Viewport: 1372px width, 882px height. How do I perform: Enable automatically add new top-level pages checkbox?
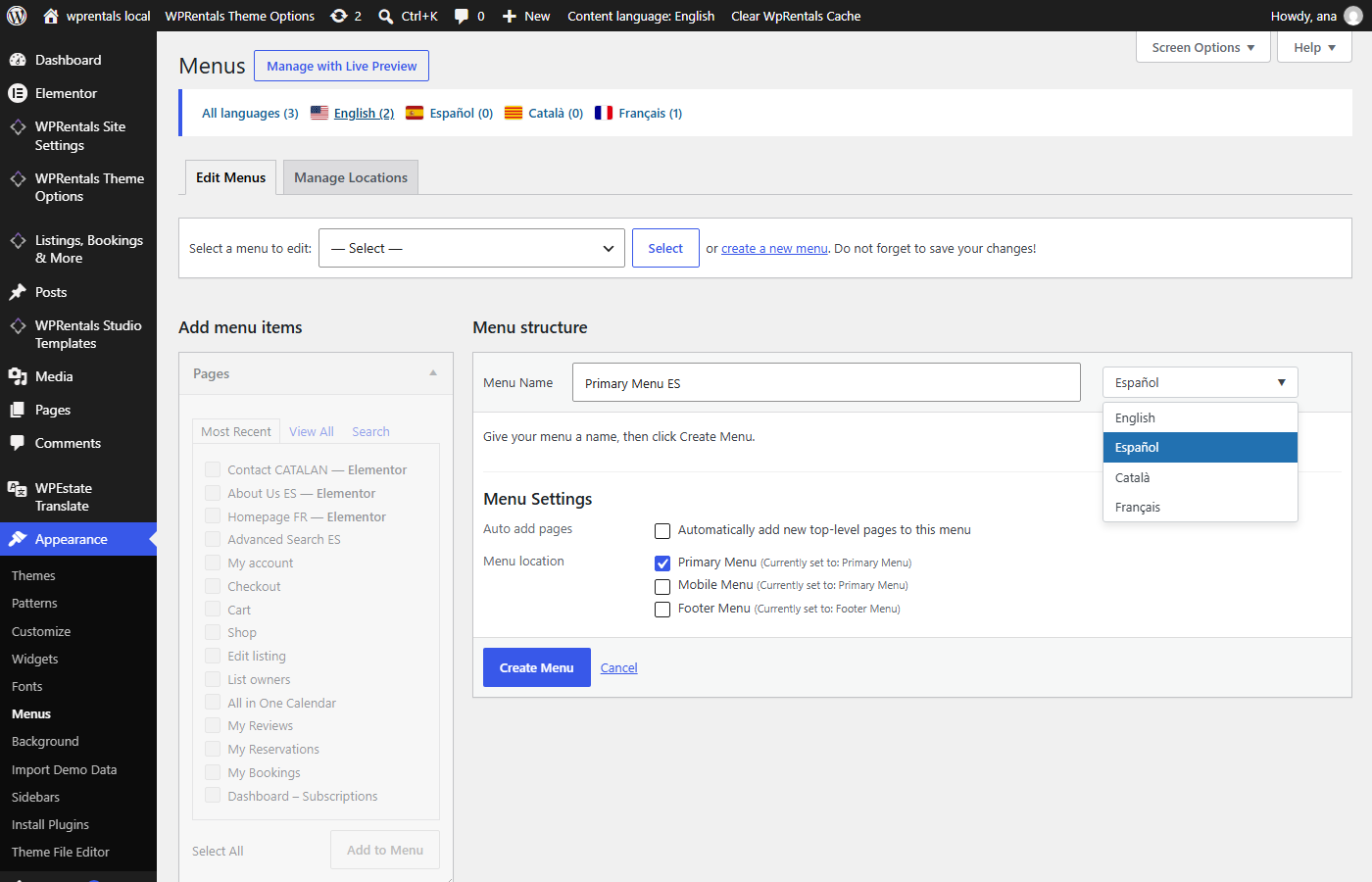[x=662, y=530]
